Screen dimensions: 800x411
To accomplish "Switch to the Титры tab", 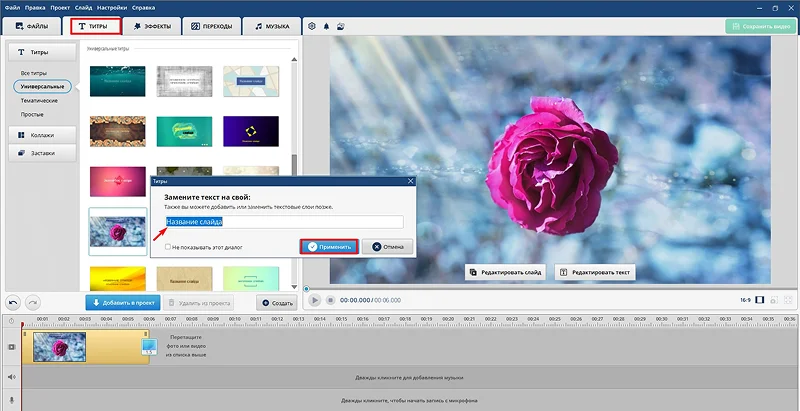I will pyautogui.click(x=95, y=26).
